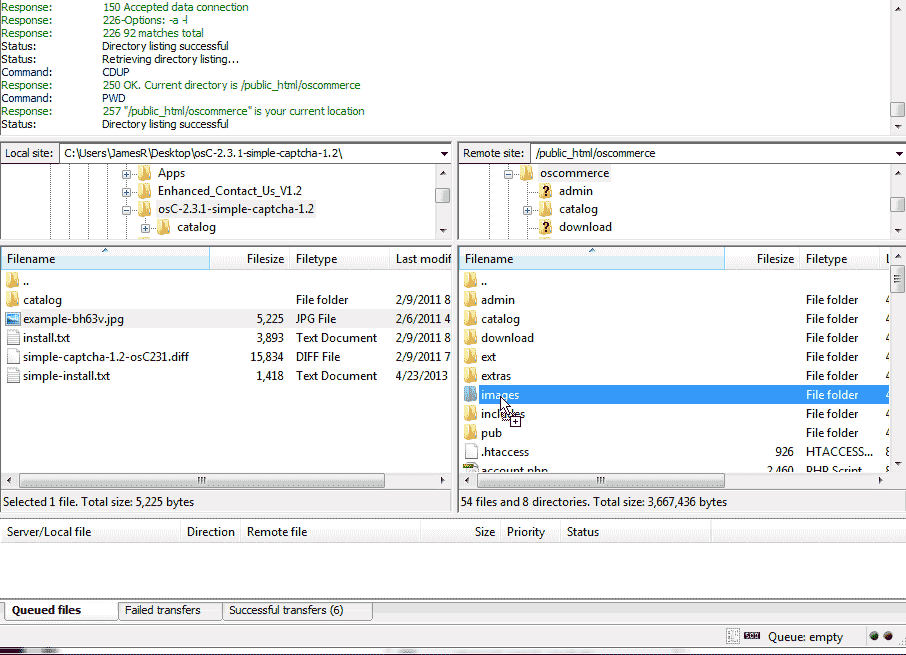Click remote extras folder icon

[x=471, y=376]
